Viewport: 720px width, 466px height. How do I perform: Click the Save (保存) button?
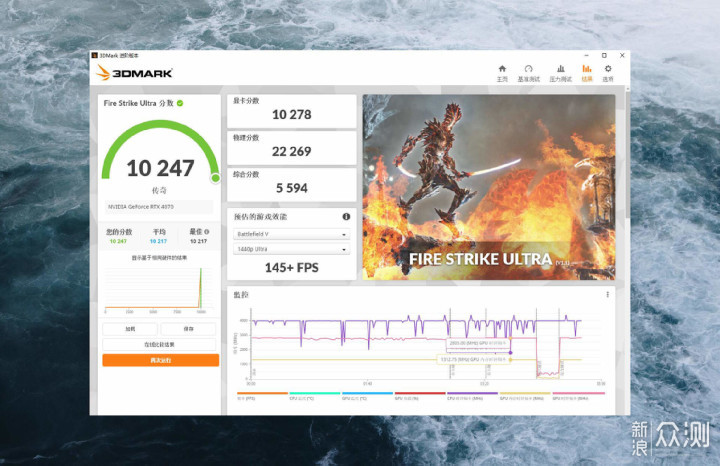pyautogui.click(x=188, y=329)
